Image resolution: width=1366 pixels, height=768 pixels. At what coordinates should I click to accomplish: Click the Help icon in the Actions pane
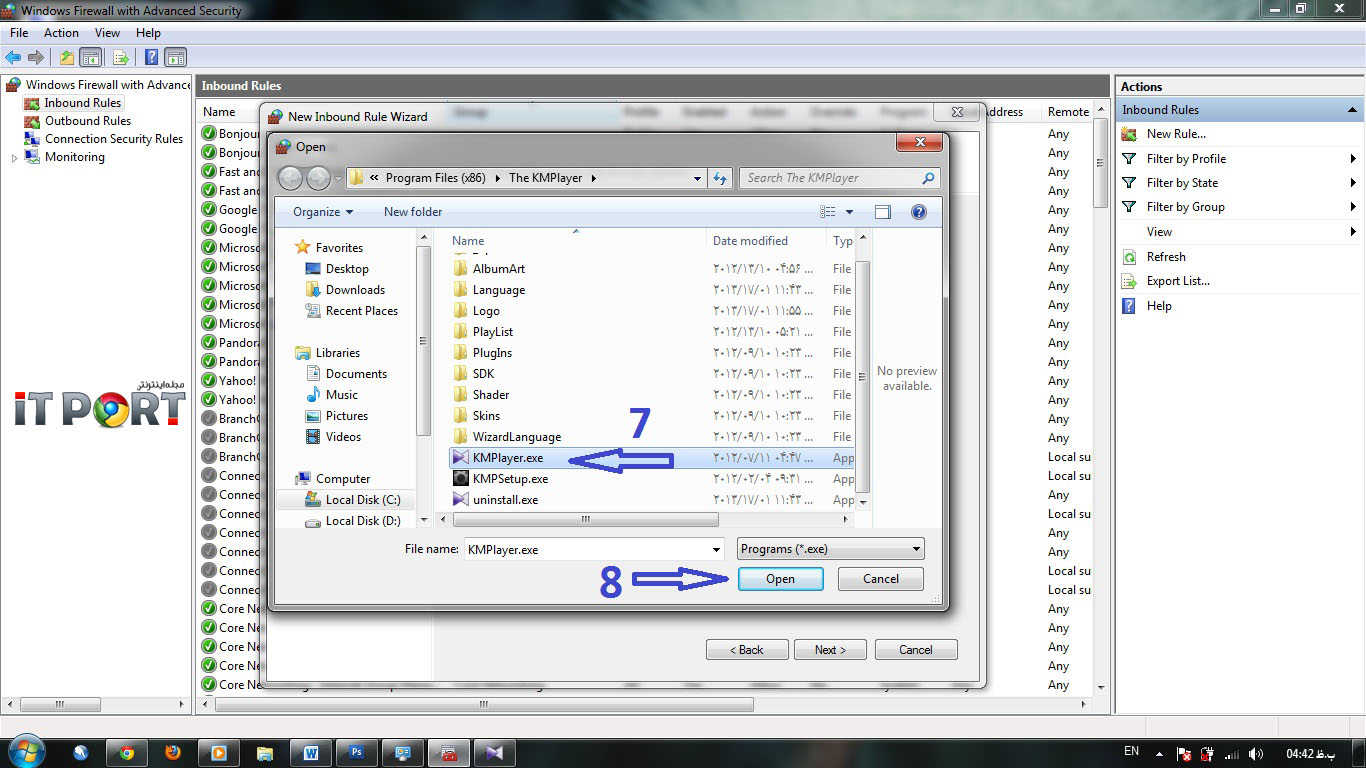[x=1129, y=306]
